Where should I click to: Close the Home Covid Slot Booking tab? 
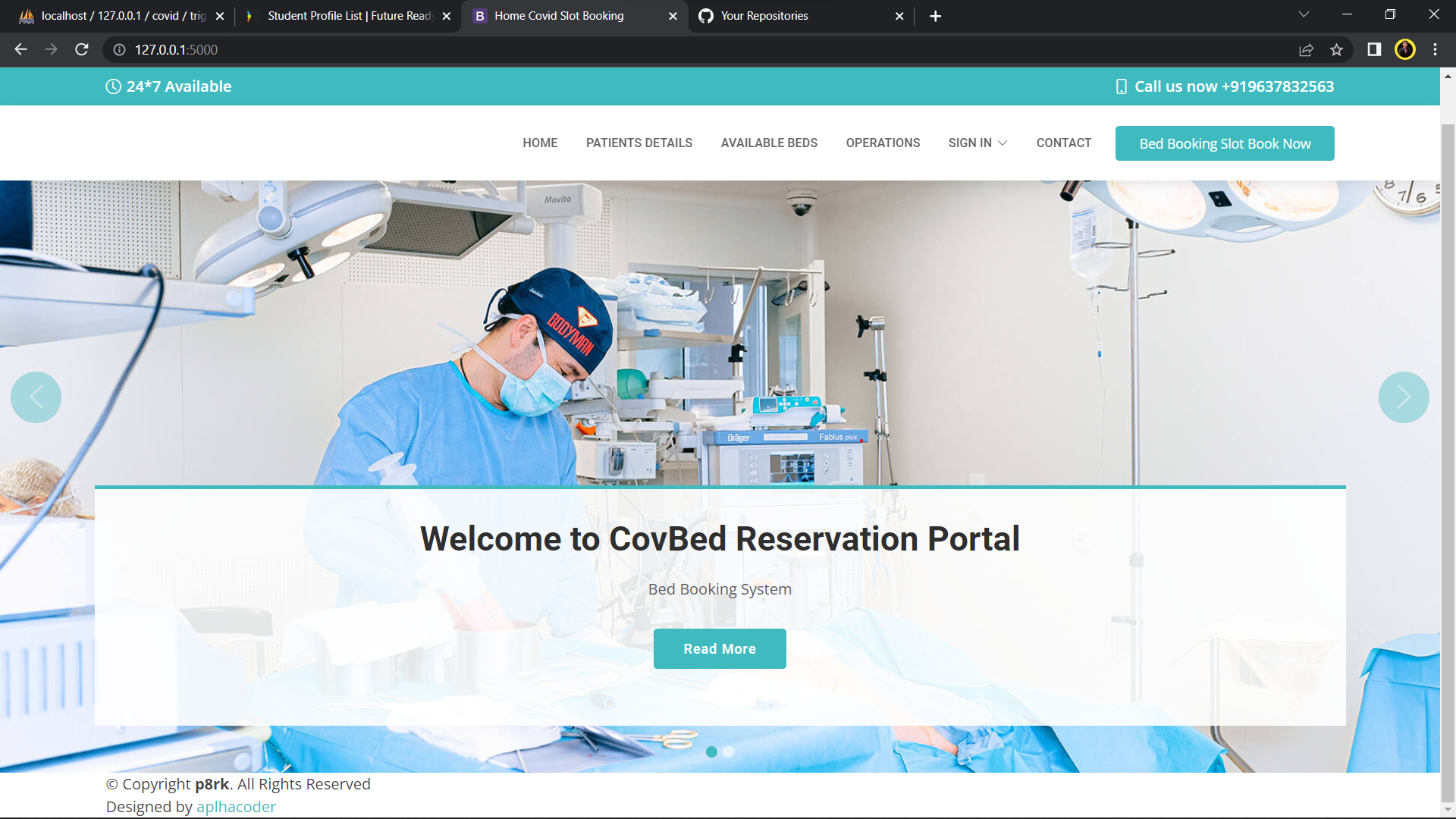(673, 16)
